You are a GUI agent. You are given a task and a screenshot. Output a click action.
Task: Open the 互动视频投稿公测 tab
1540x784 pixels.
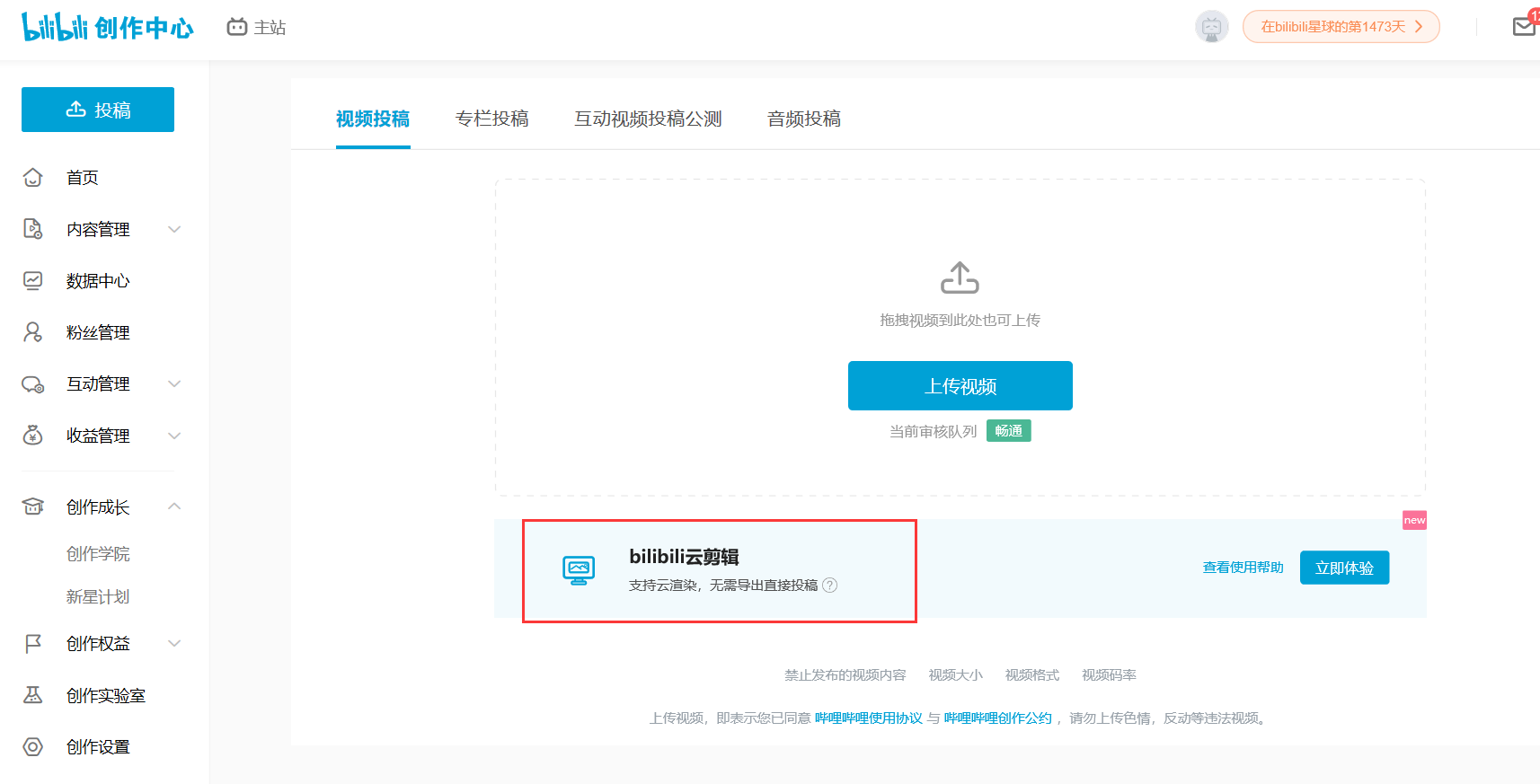648,119
